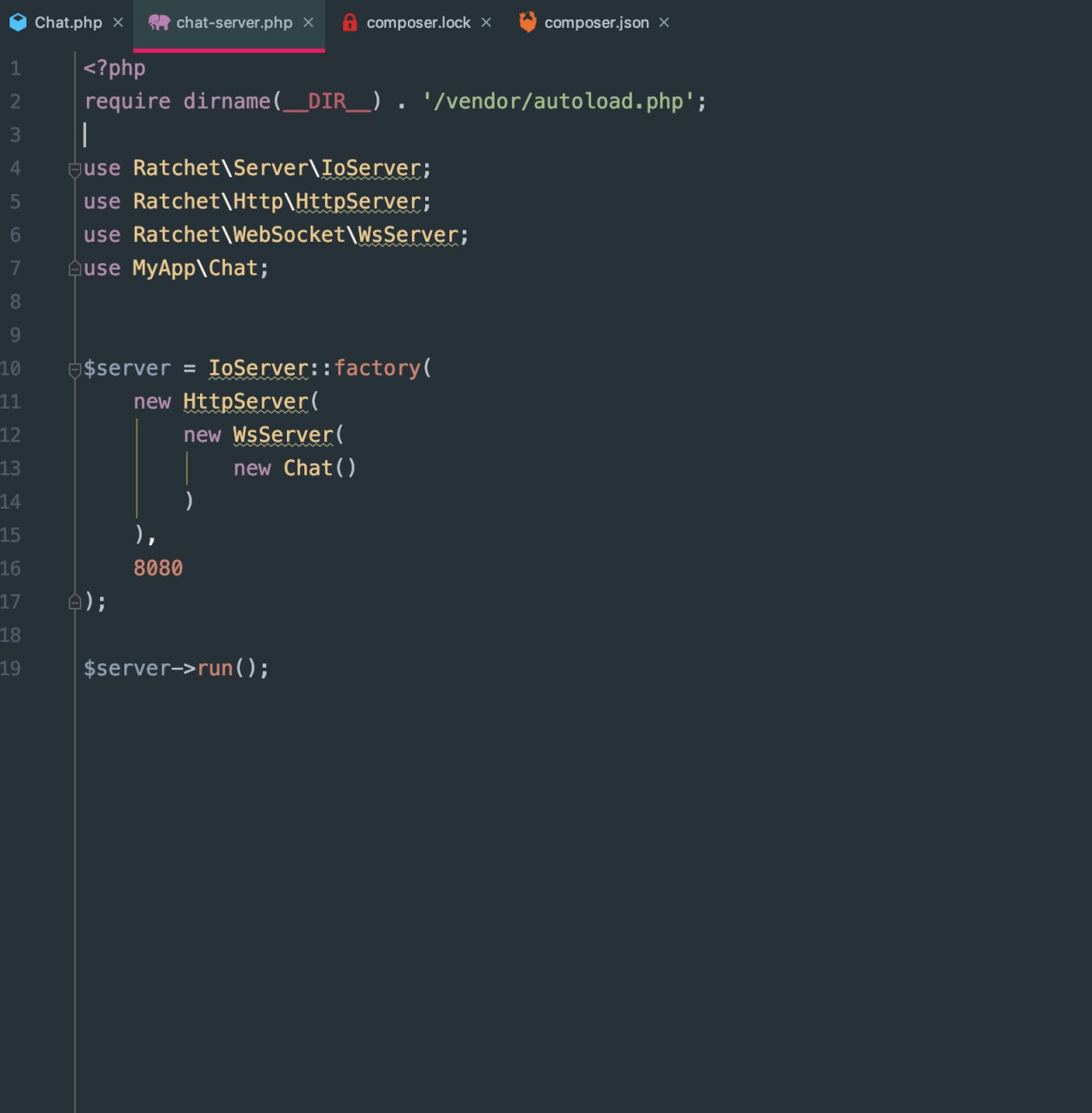The height and width of the screenshot is (1113, 1092).
Task: Click line number 16 in the gutter
Action: (x=10, y=569)
